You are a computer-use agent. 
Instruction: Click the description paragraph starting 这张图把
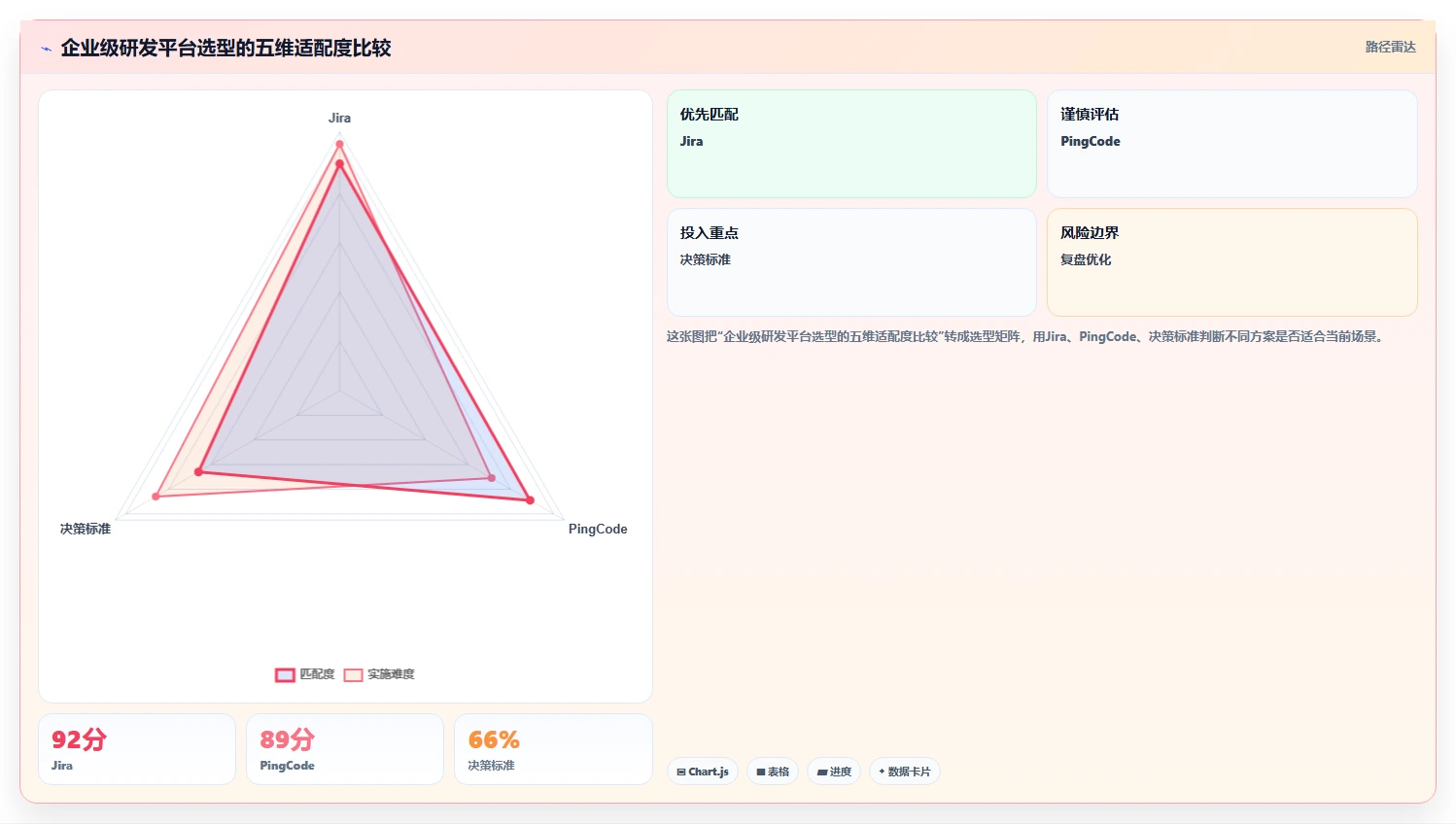(x=1026, y=336)
